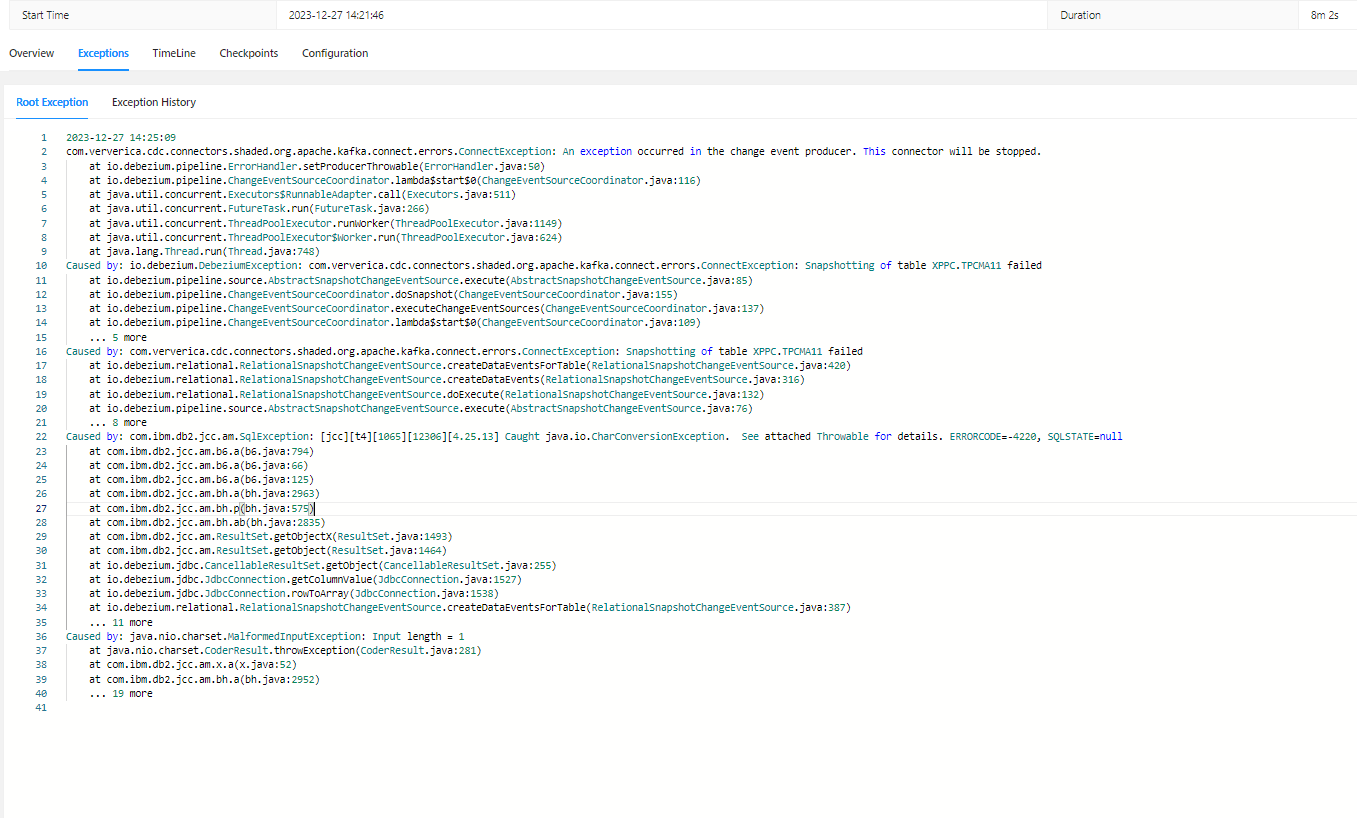This screenshot has width=1357, height=818.
Task: Select the bh.java:2835 stack line
Action: point(207,522)
